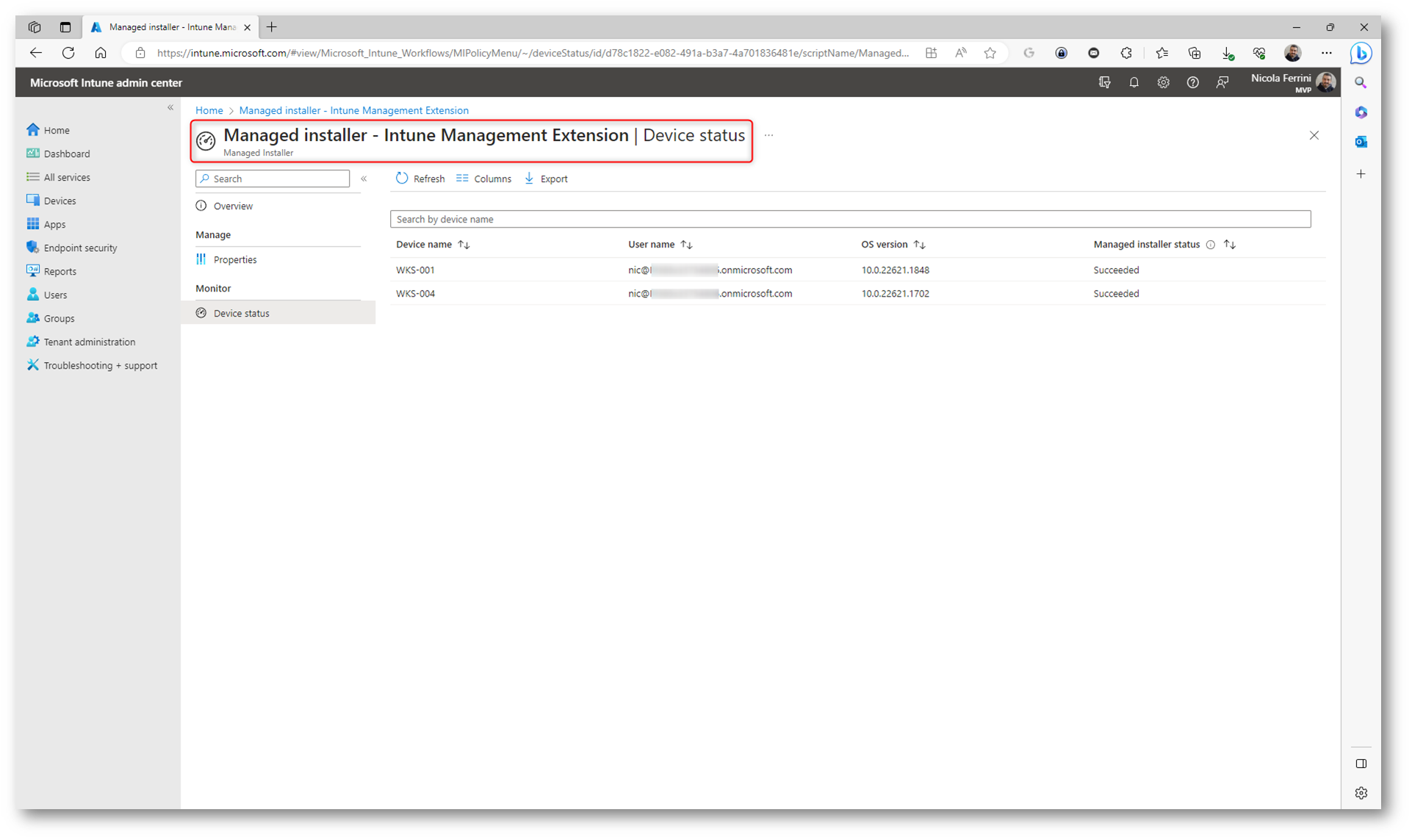The image size is (1412, 840).
Task: Go back in the browser
Action: pos(35,53)
